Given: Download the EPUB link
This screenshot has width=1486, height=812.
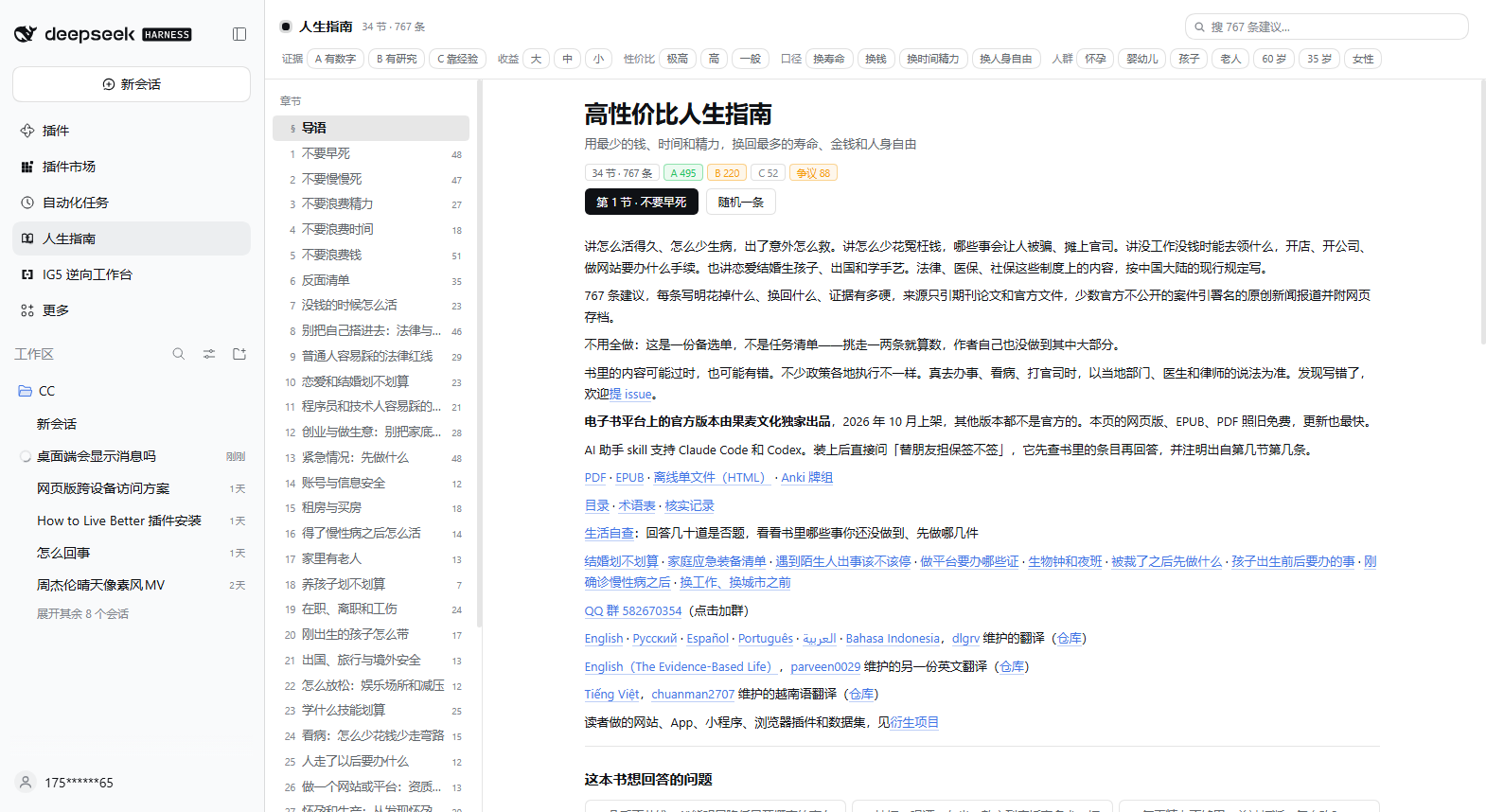Looking at the screenshot, I should coord(629,478).
